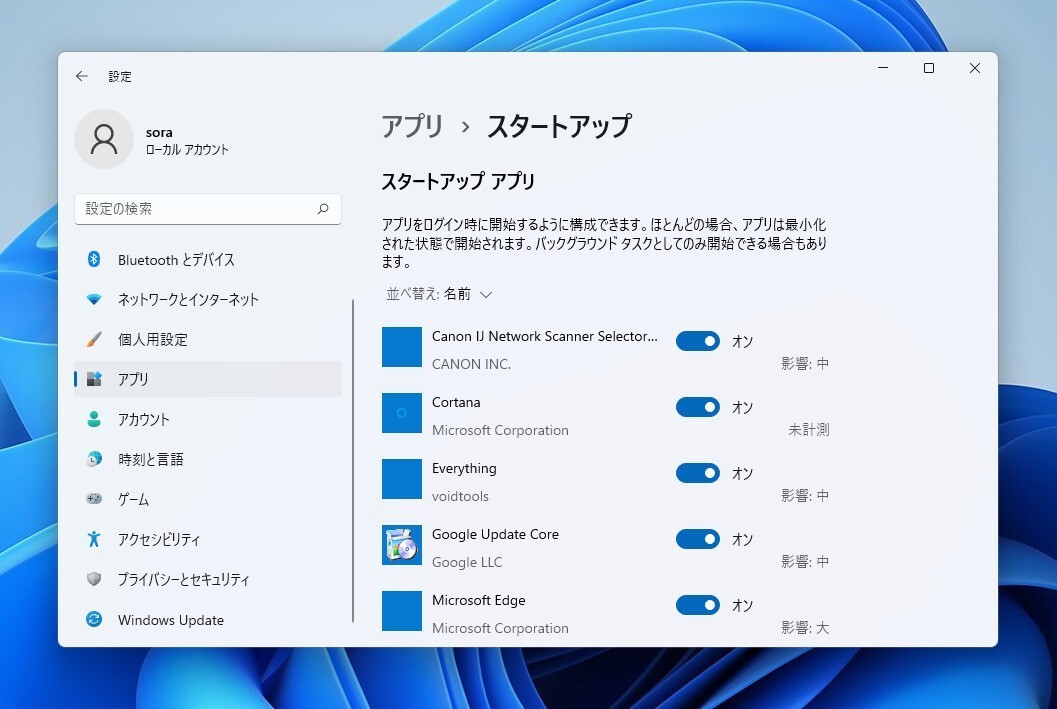Go back using the back arrow
This screenshot has width=1057, height=709.
[82, 76]
